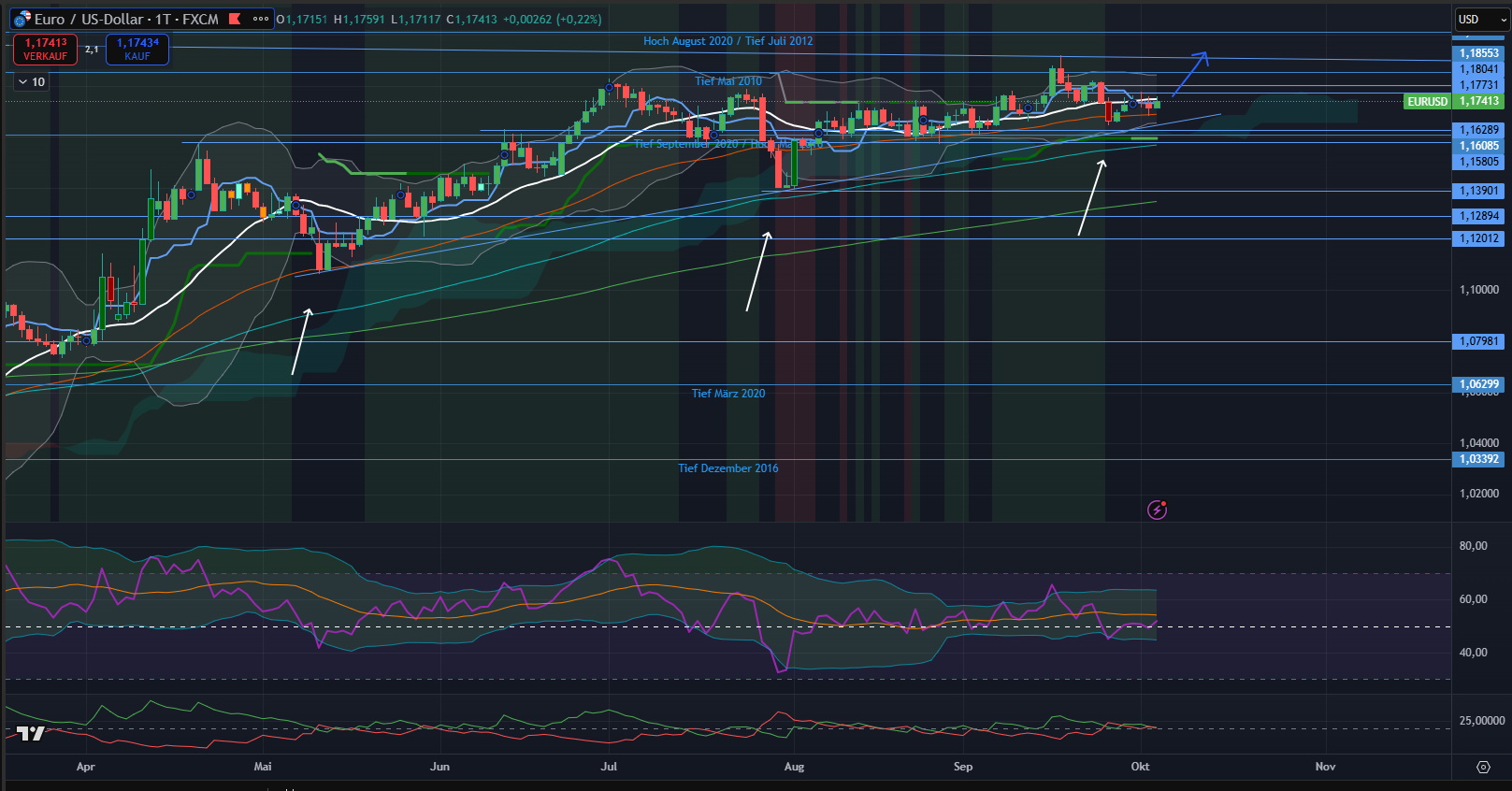The image size is (1512, 791).
Task: Open the USD currency dropdown
Action: [1480, 20]
